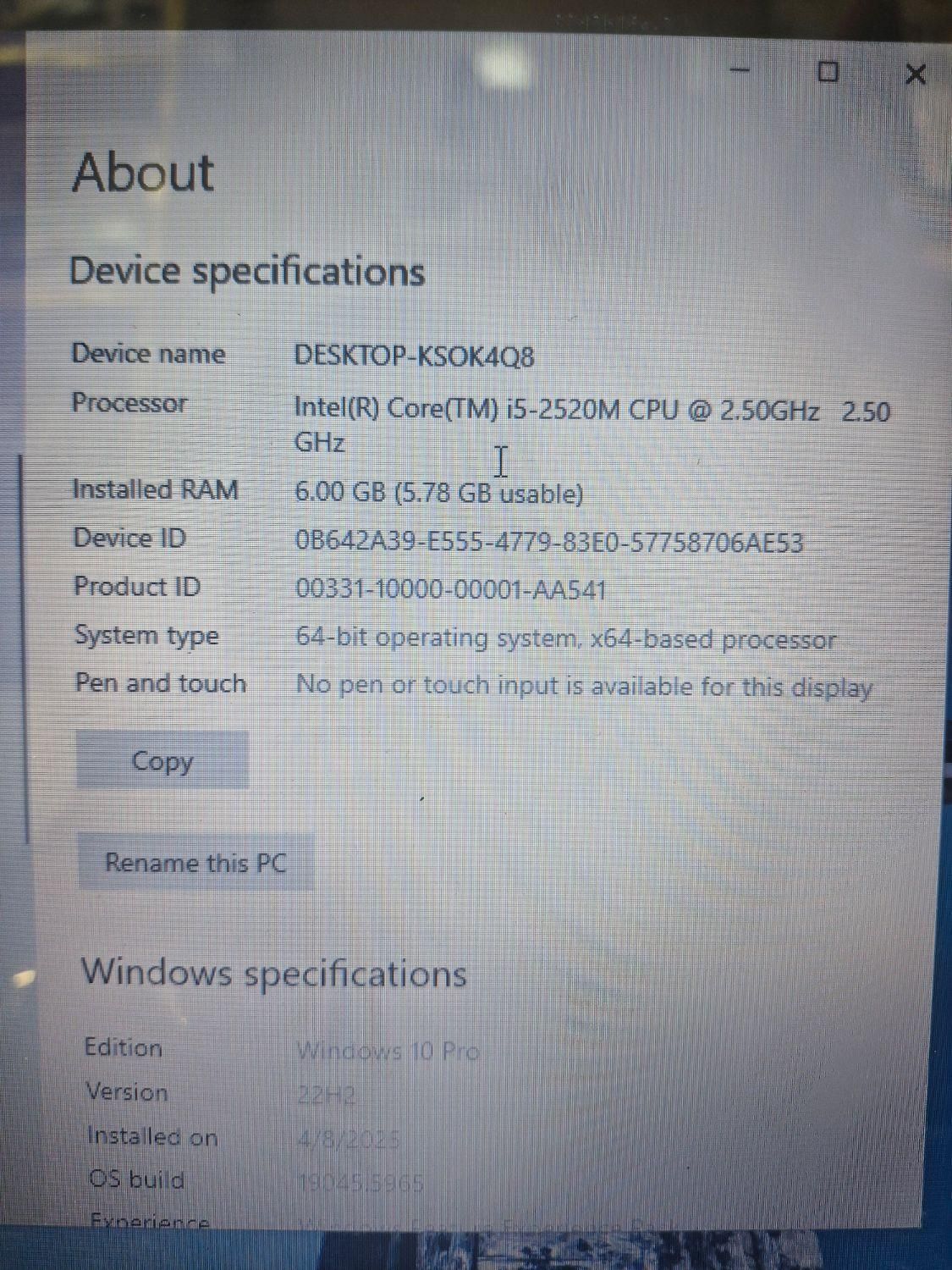The height and width of the screenshot is (1270, 952).
Task: Click the Pen and touch label
Action: pyautogui.click(x=160, y=682)
